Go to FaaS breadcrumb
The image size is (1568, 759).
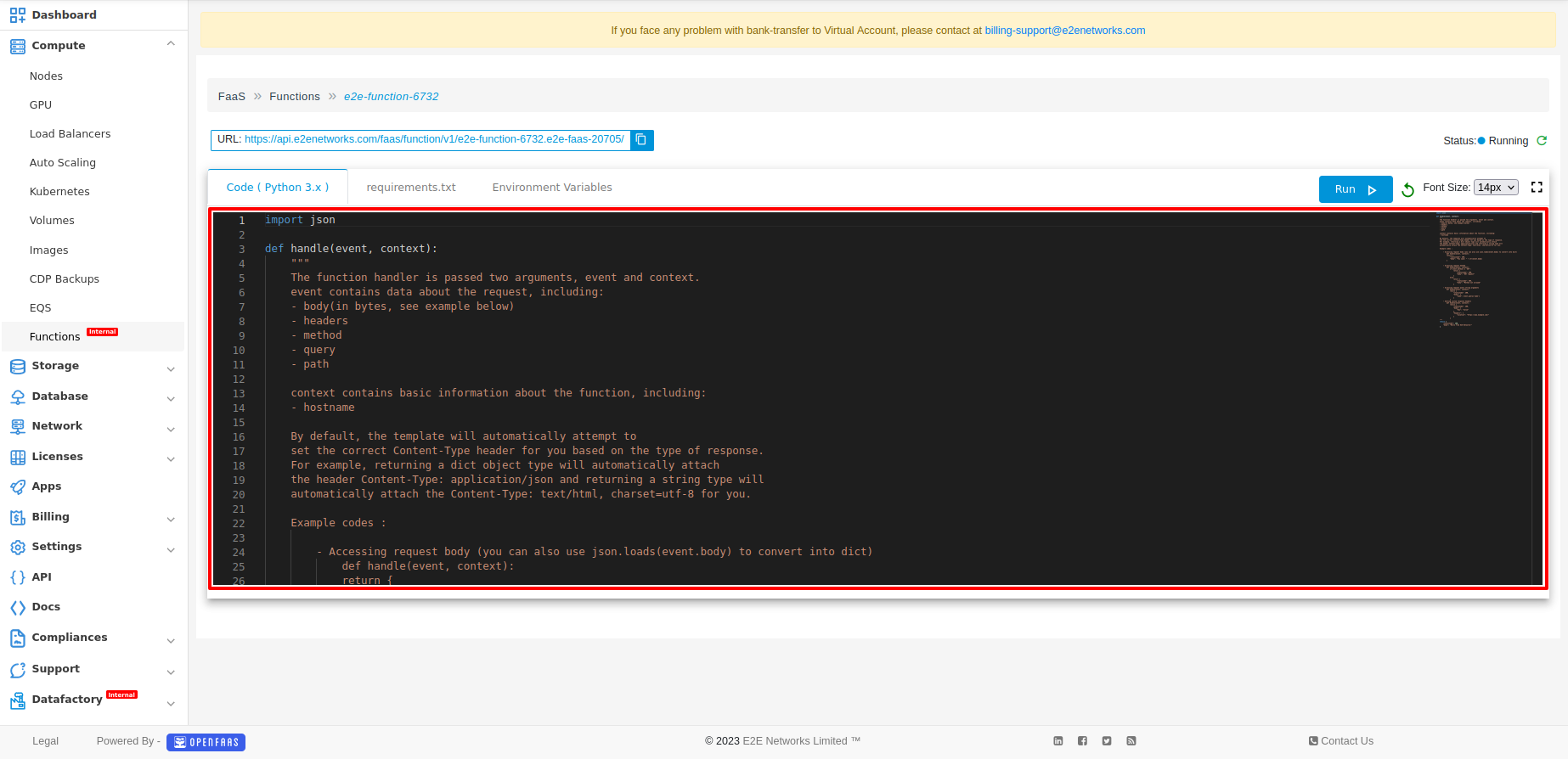coord(231,97)
